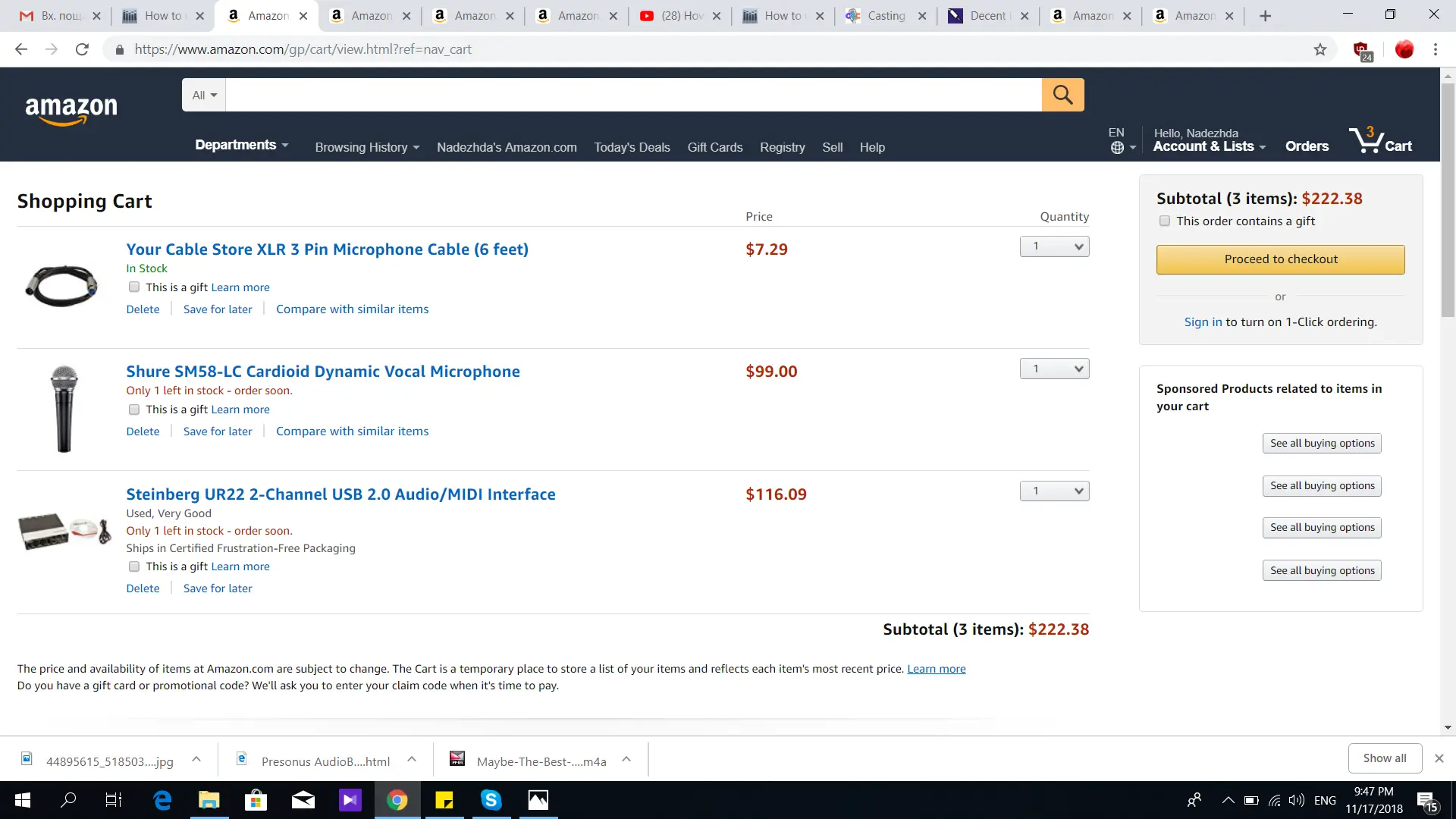Click the orange search magnifier button
Screen dimensions: 1456x819
(1062, 95)
